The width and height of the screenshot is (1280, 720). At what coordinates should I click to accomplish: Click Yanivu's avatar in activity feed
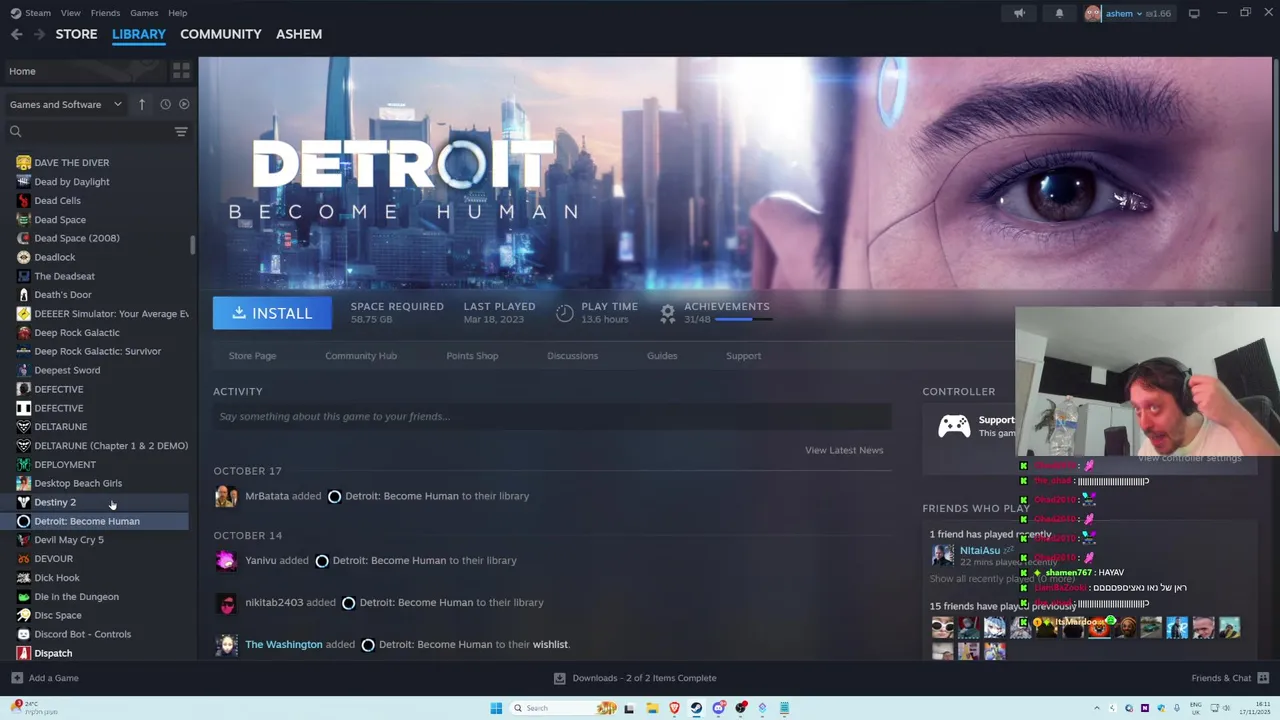click(x=227, y=560)
